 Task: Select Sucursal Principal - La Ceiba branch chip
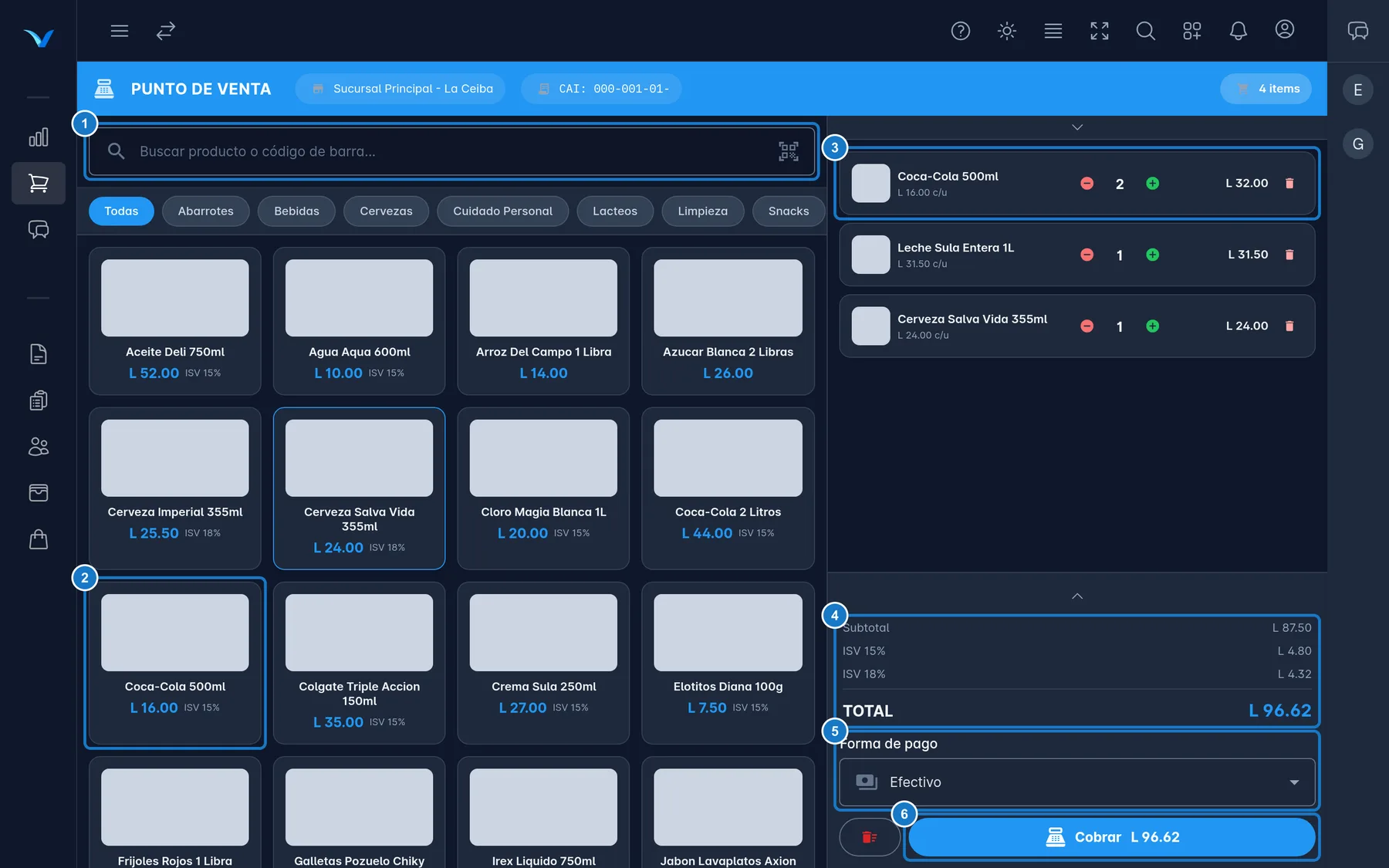pos(400,89)
